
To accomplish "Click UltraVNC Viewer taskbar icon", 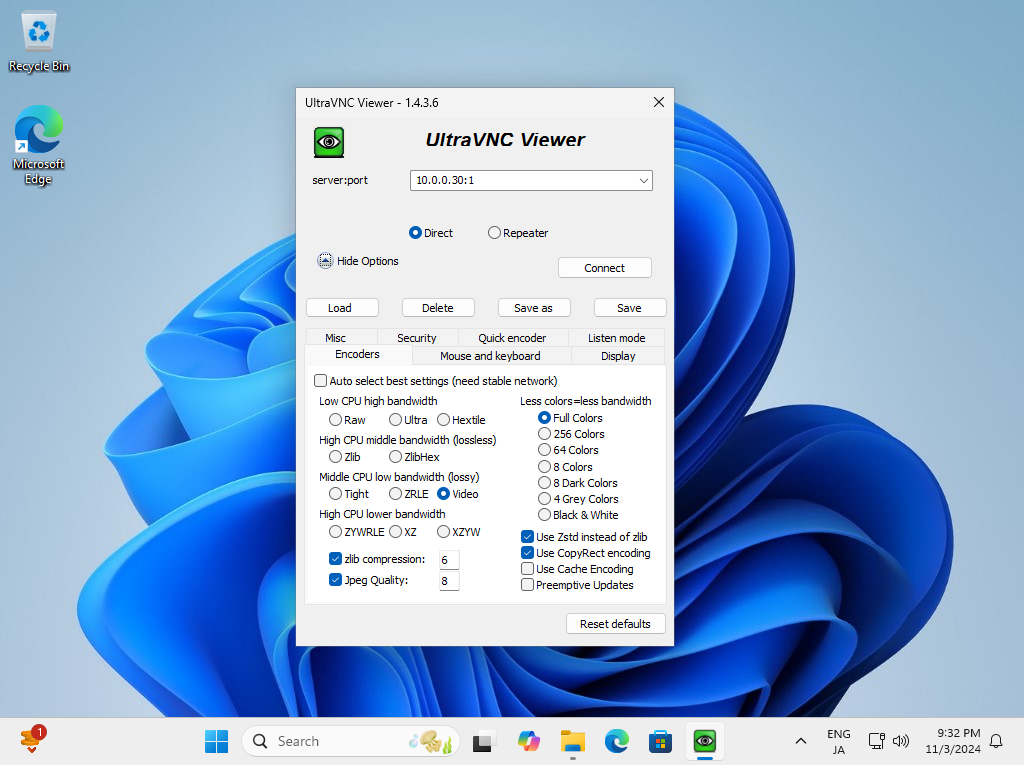I will pyautogui.click(x=705, y=741).
